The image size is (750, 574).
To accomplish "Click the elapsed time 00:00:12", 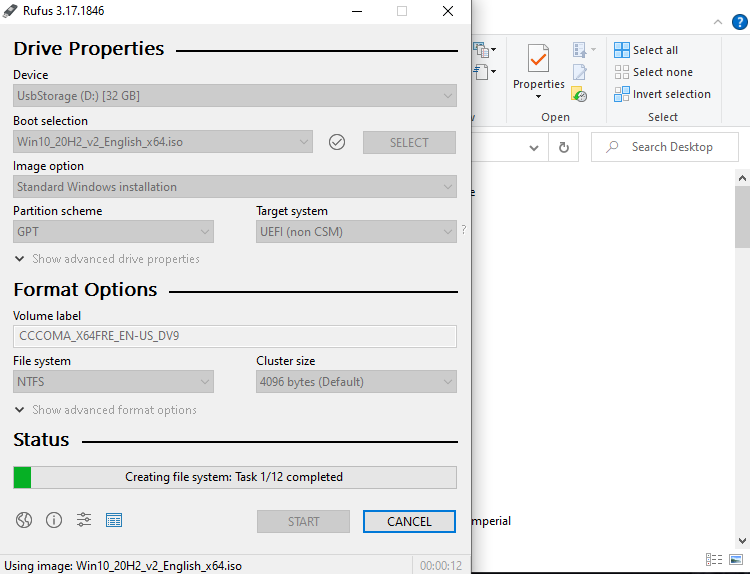I will tap(441, 566).
